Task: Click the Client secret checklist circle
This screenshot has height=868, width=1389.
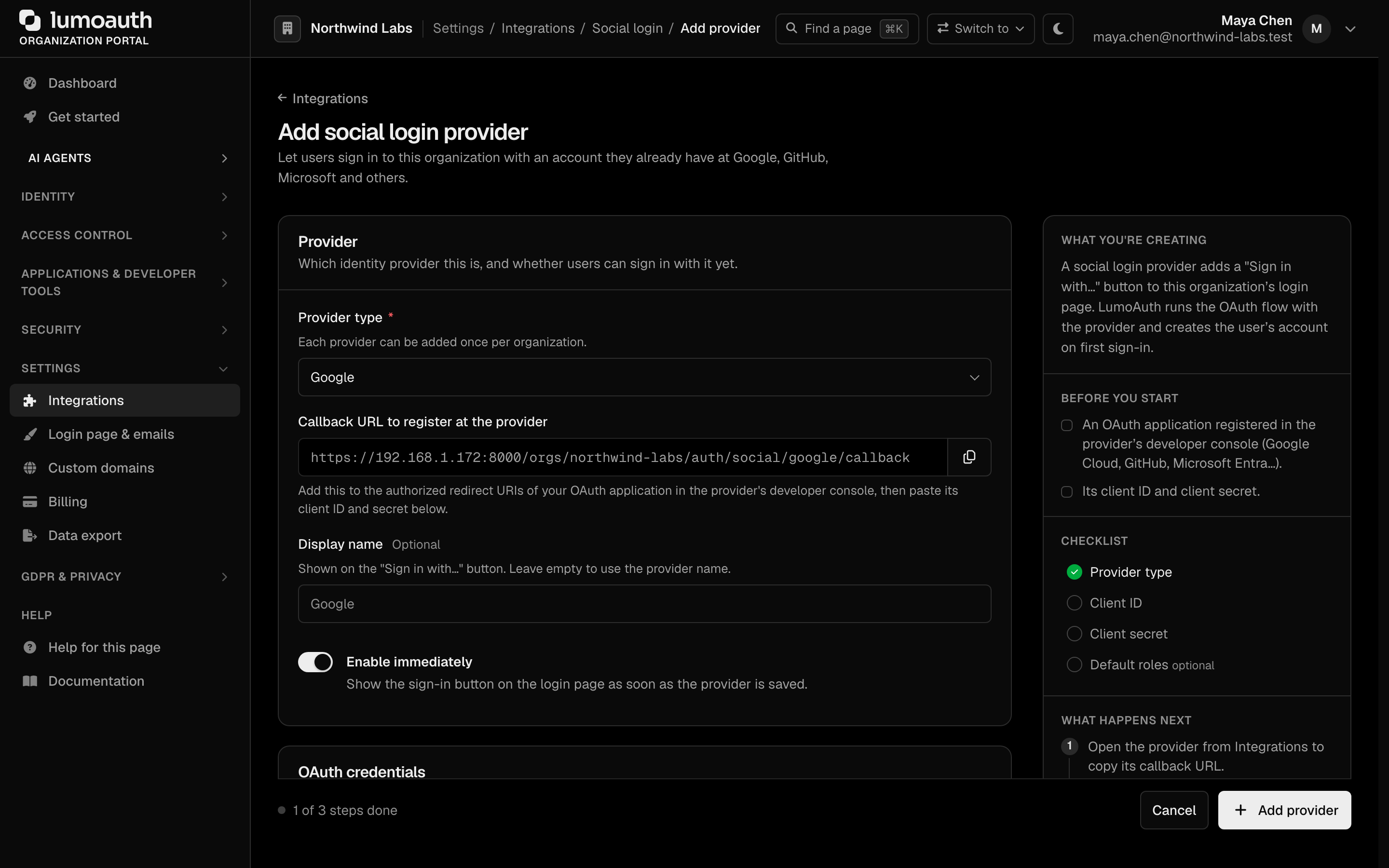Action: coord(1074,634)
